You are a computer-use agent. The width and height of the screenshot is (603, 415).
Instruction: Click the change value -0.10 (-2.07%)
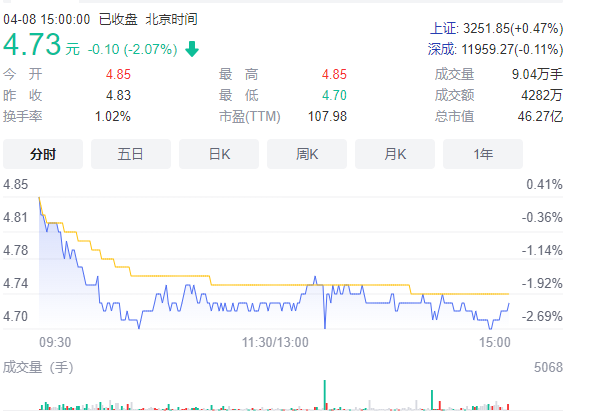click(132, 49)
